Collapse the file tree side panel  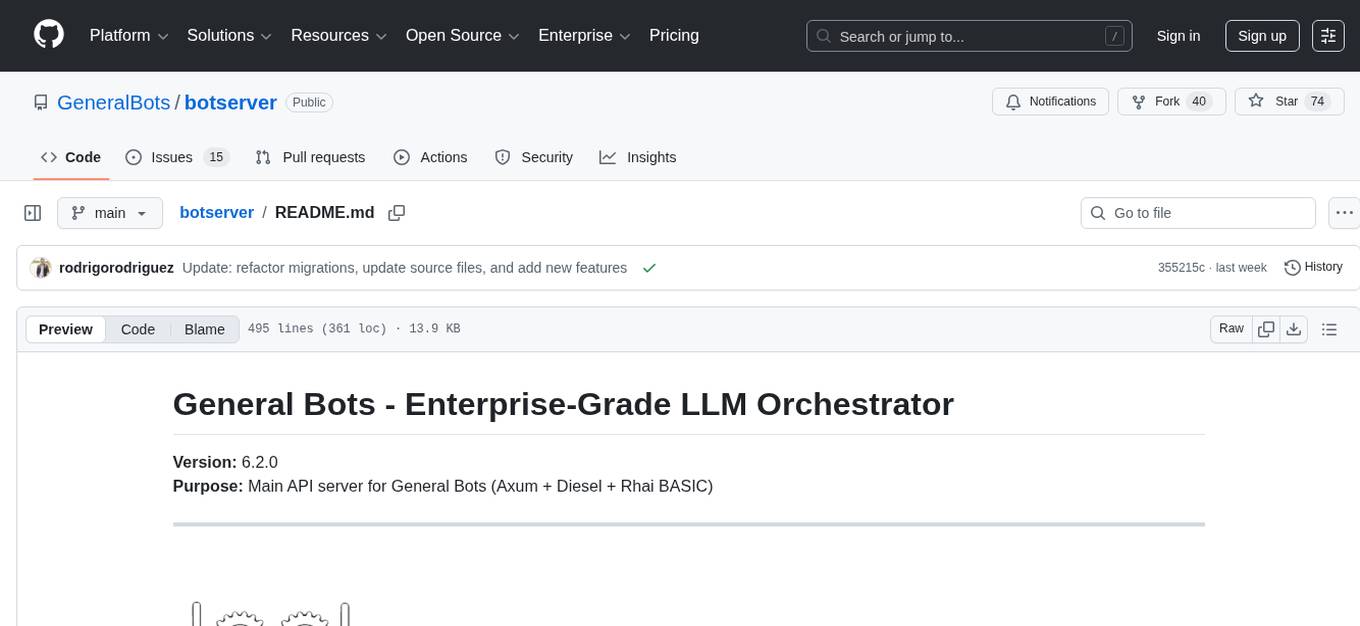pos(32,213)
